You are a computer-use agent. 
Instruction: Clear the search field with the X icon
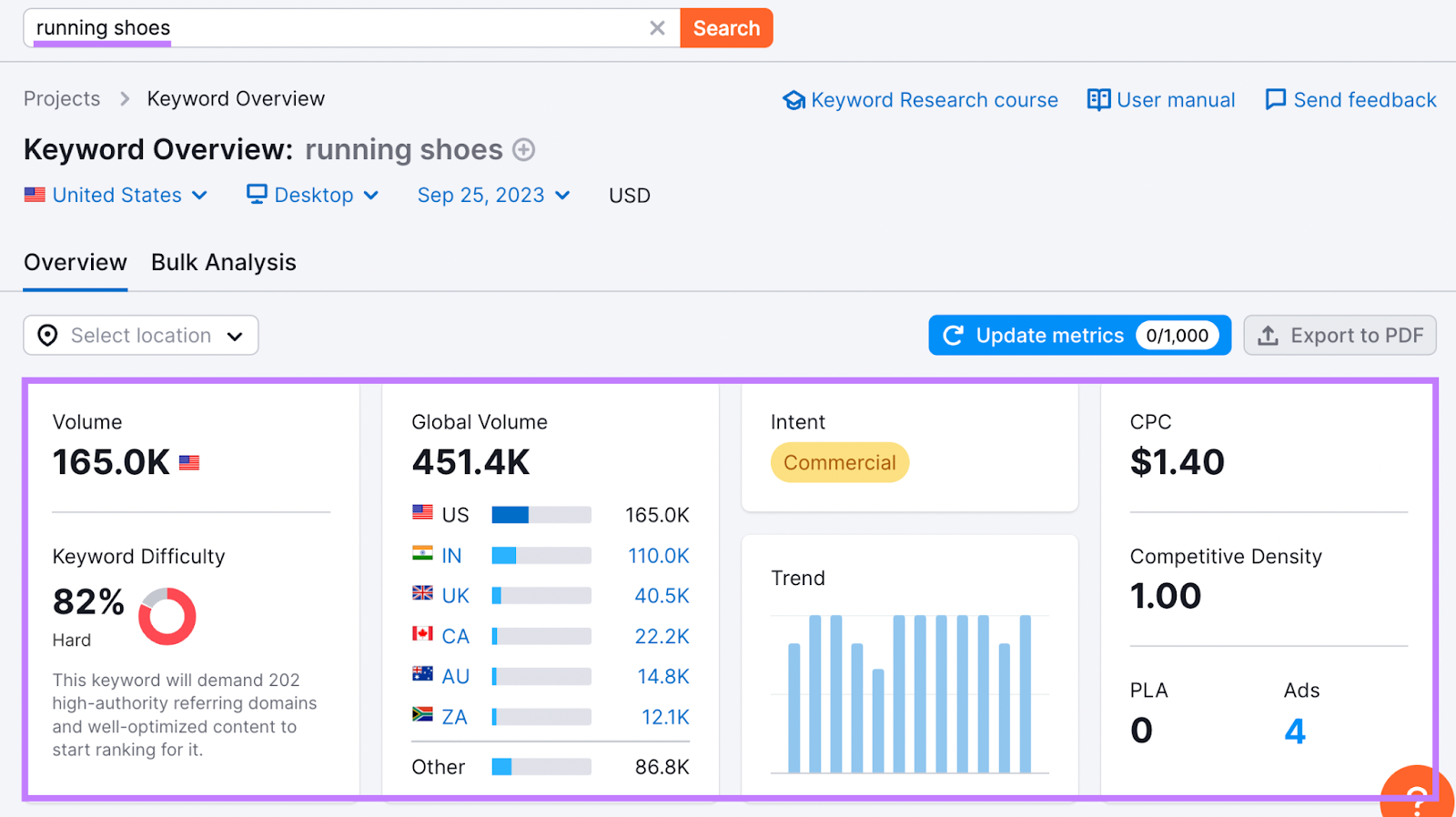pos(657,28)
